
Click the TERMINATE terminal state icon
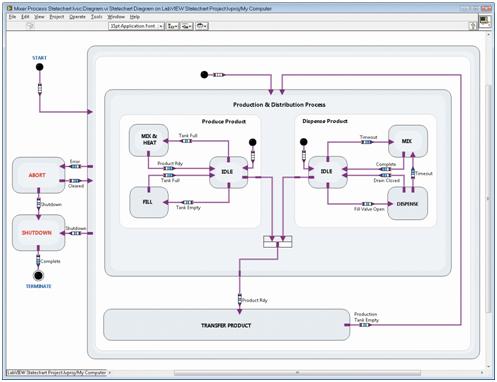pyautogui.click(x=38, y=276)
